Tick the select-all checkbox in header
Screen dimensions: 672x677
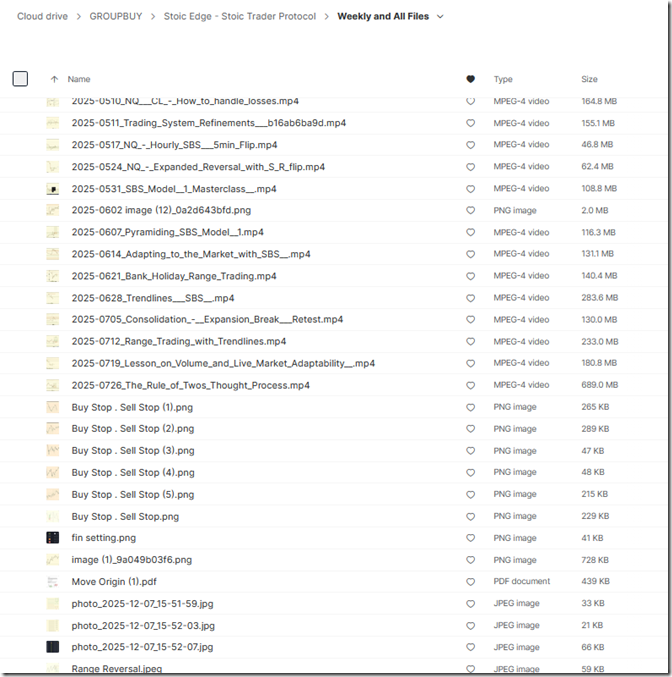pyautogui.click(x=20, y=79)
